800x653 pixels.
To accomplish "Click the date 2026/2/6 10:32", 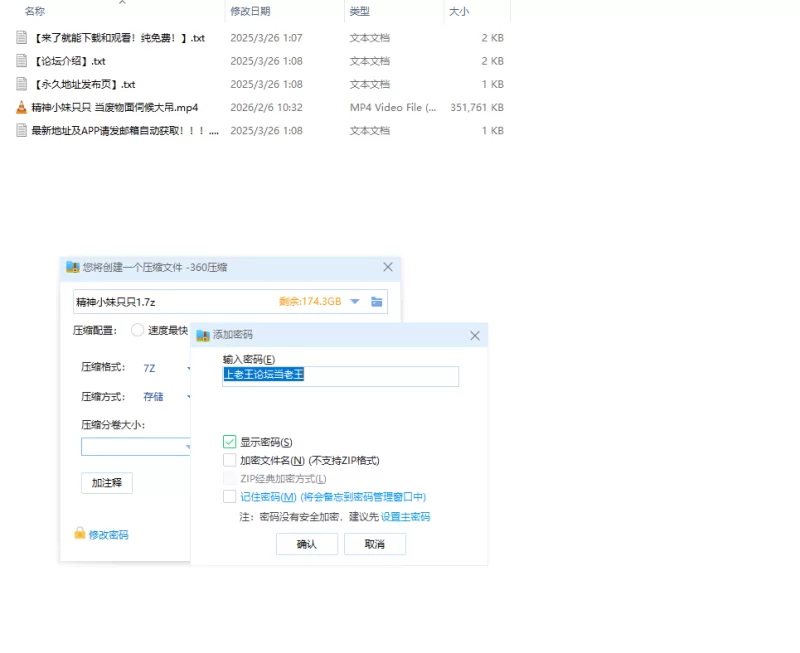I will [x=266, y=107].
